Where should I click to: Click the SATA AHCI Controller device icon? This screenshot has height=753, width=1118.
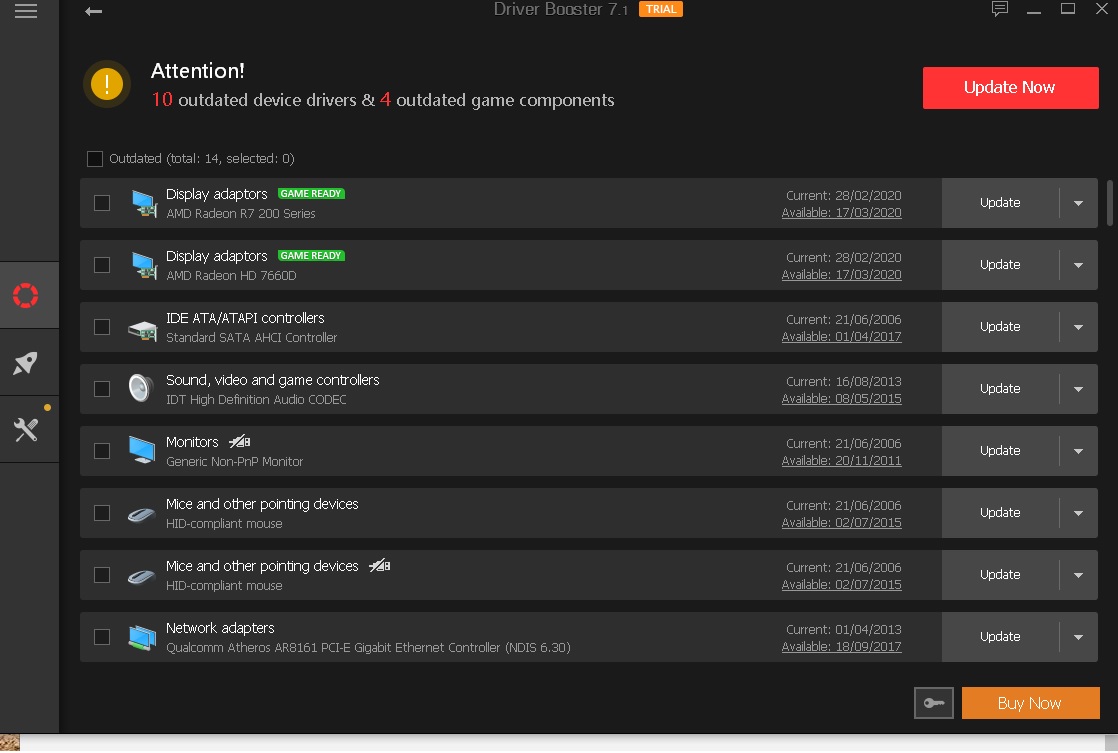142,329
